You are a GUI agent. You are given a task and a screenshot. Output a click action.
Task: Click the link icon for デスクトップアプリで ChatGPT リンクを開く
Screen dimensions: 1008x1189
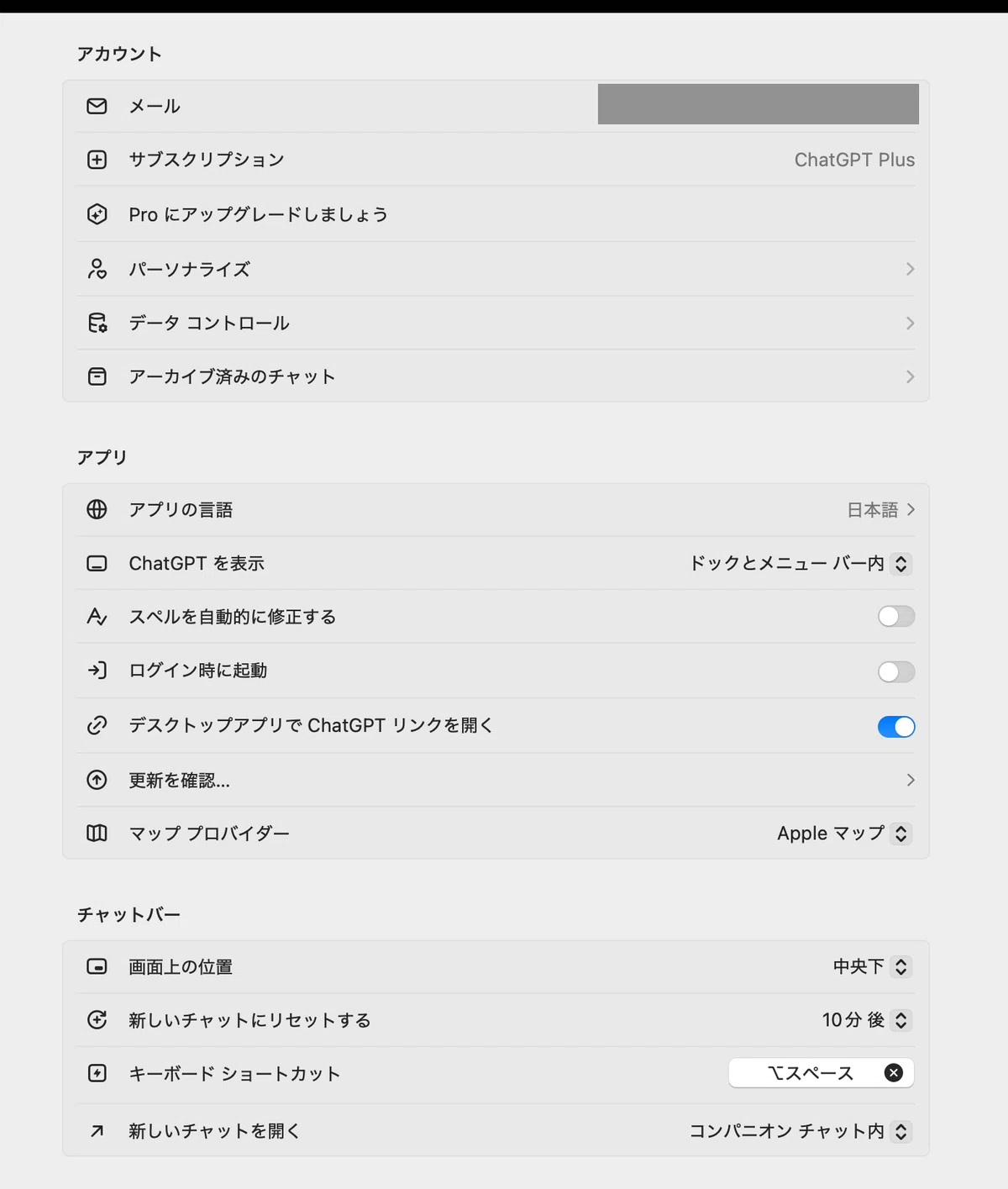(x=97, y=725)
